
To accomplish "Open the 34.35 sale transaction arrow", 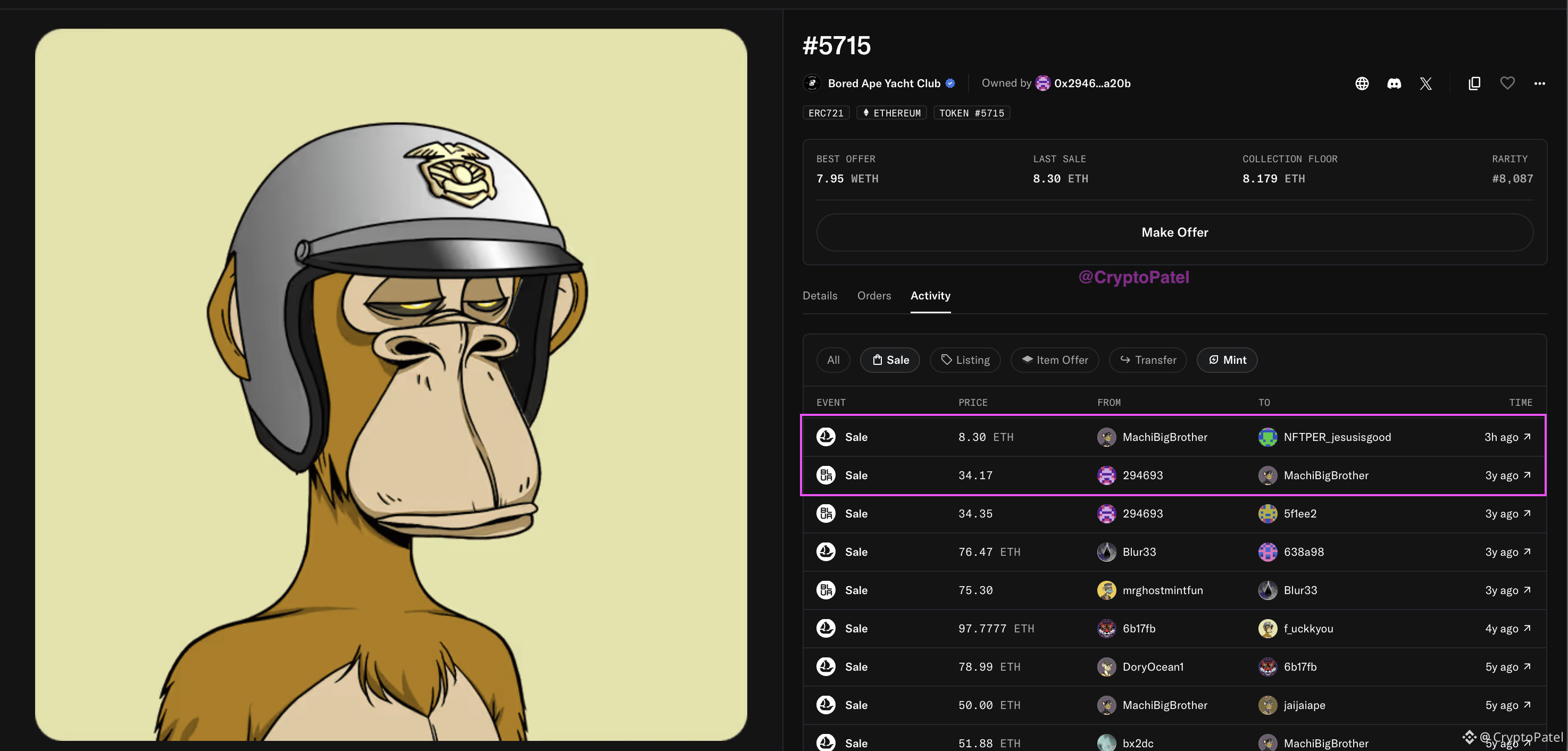I will click(x=1527, y=513).
